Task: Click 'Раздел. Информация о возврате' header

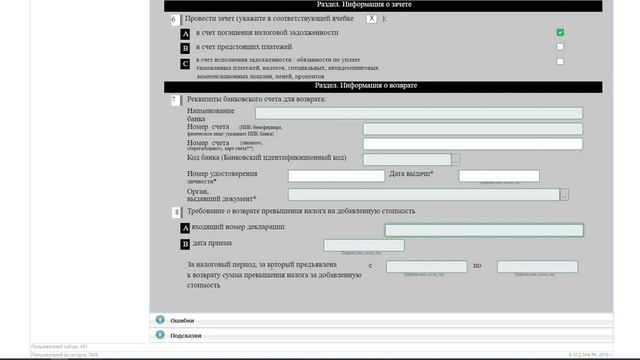Action: coord(383,86)
